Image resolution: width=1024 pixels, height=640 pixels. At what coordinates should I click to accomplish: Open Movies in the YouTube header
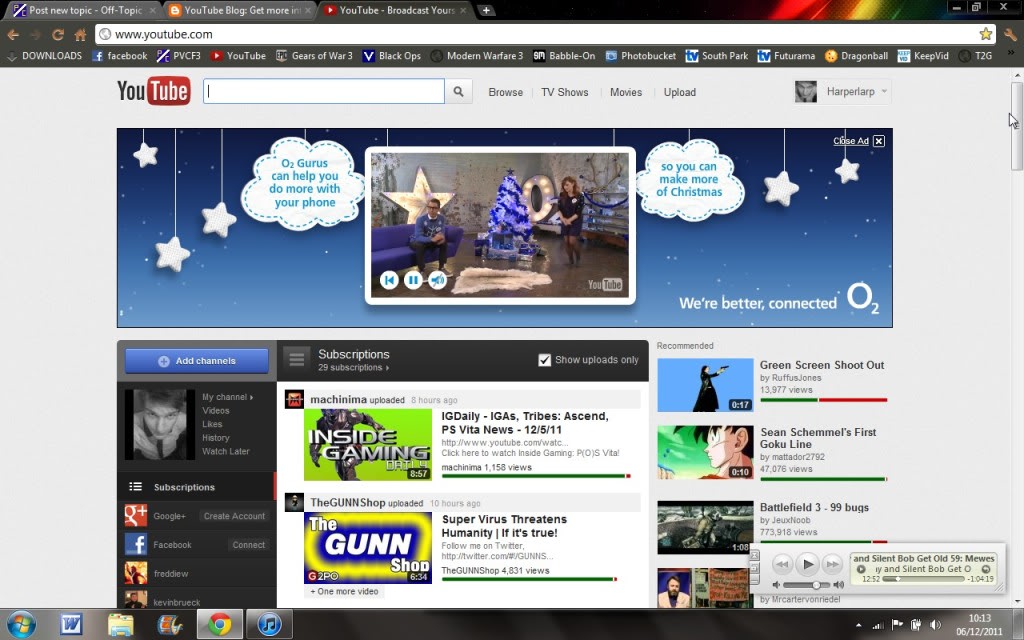click(x=626, y=92)
